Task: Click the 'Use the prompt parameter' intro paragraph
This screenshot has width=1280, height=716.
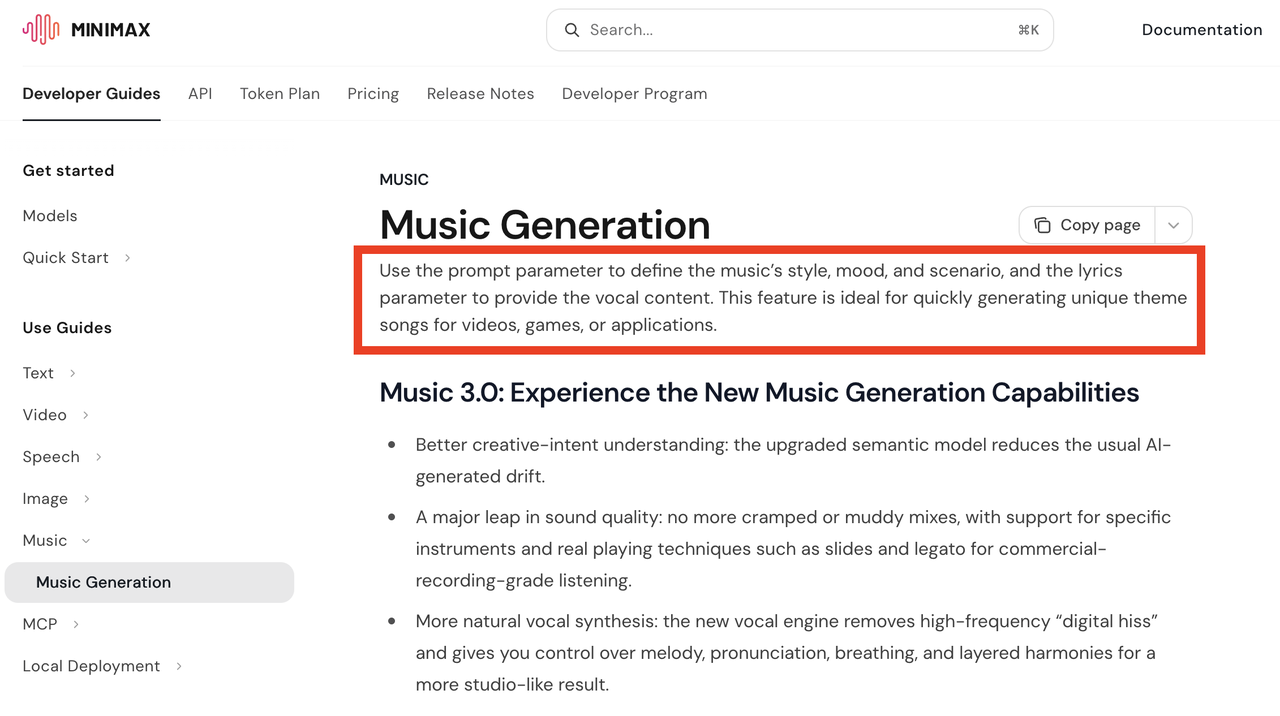Action: click(783, 298)
